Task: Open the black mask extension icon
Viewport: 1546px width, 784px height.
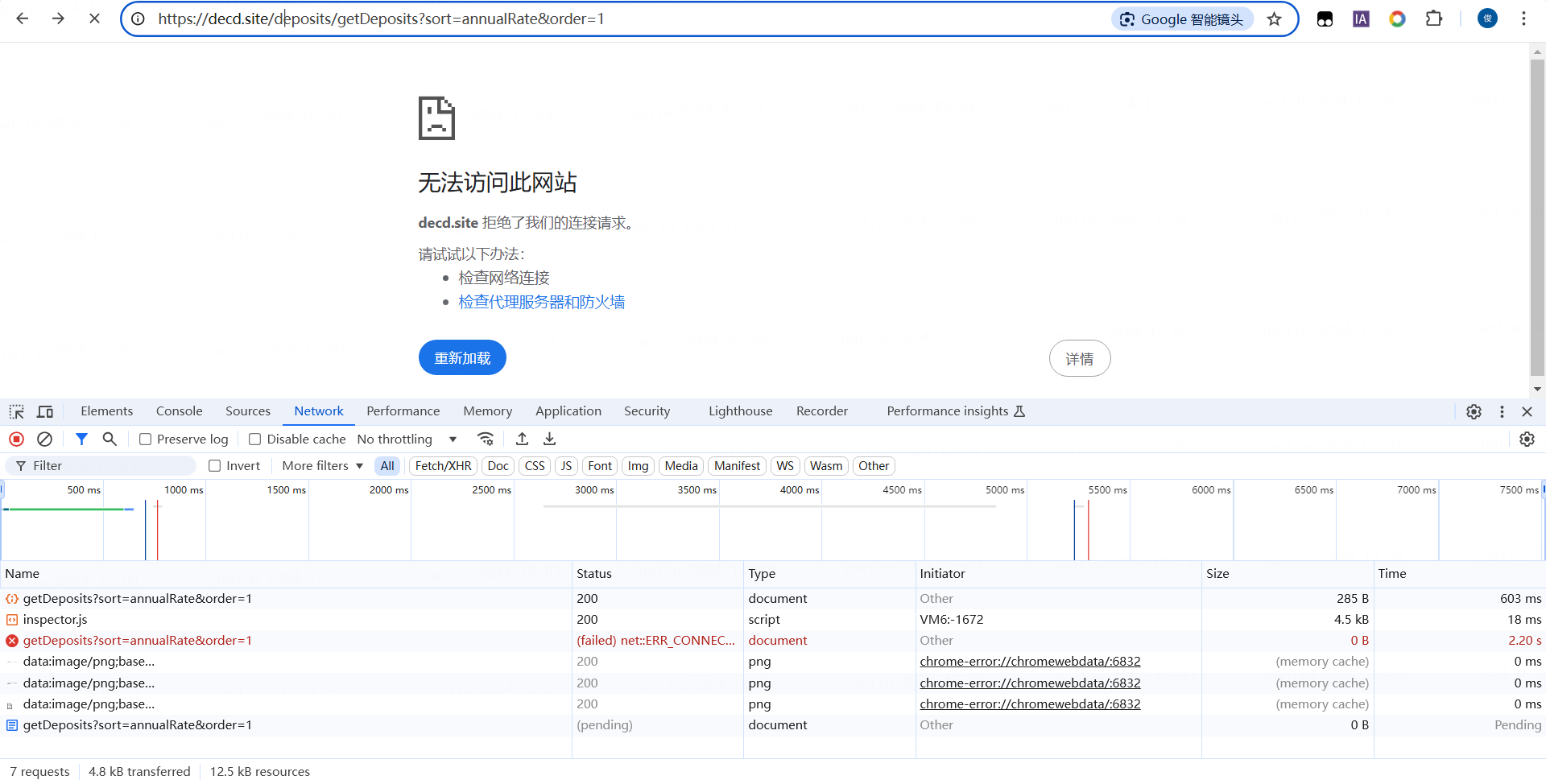Action: click(1325, 19)
